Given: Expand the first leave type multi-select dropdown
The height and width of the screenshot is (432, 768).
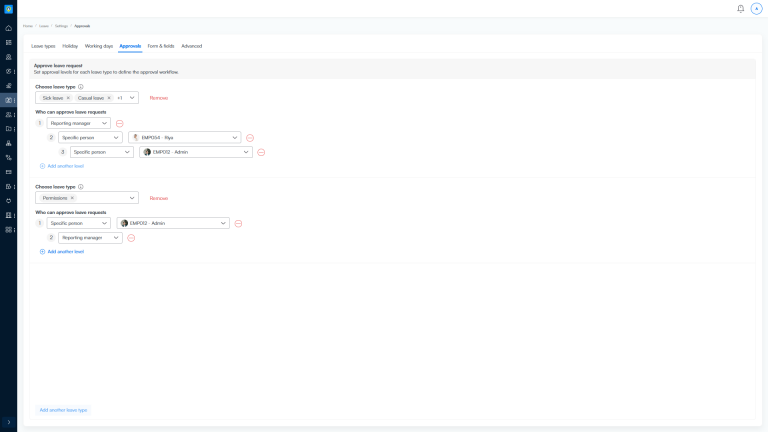Looking at the screenshot, I should click(132, 98).
